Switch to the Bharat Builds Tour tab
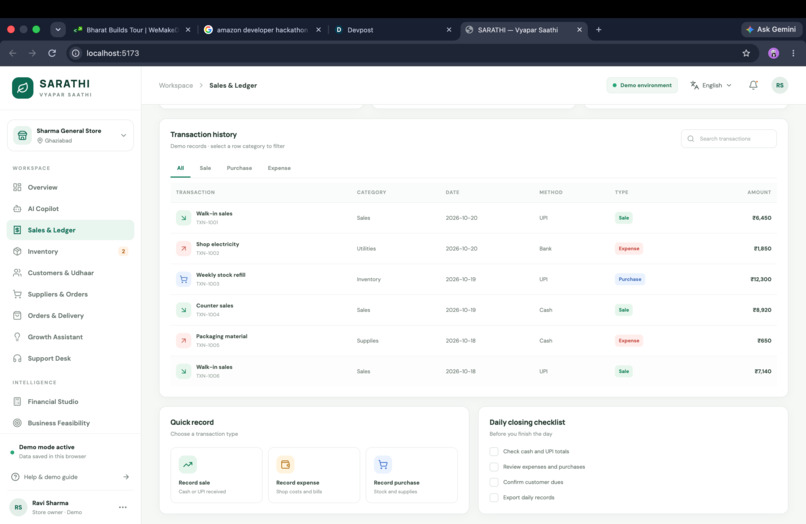The image size is (806, 524). pyautogui.click(x=132, y=30)
